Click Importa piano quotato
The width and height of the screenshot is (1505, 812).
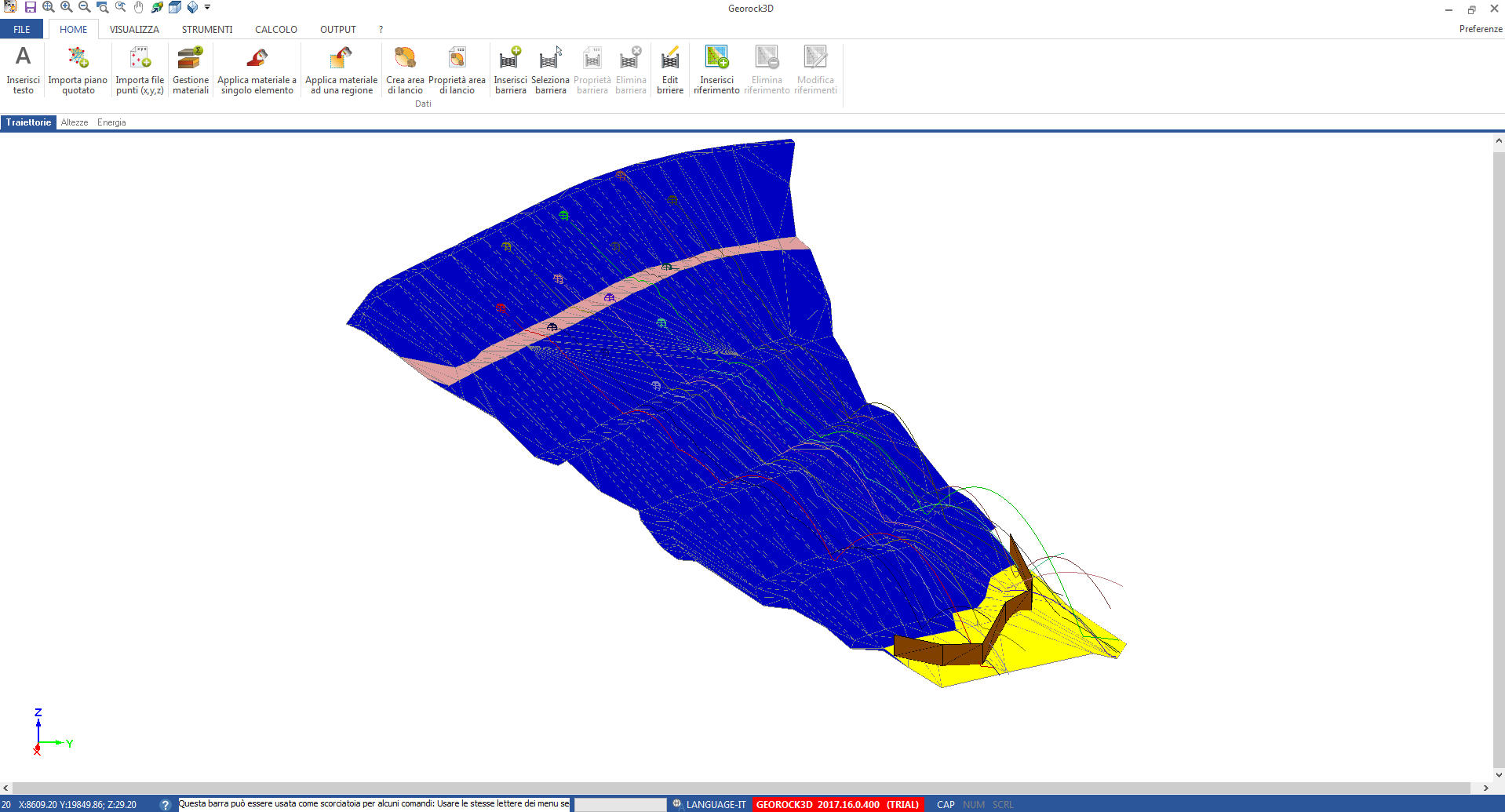[x=78, y=70]
